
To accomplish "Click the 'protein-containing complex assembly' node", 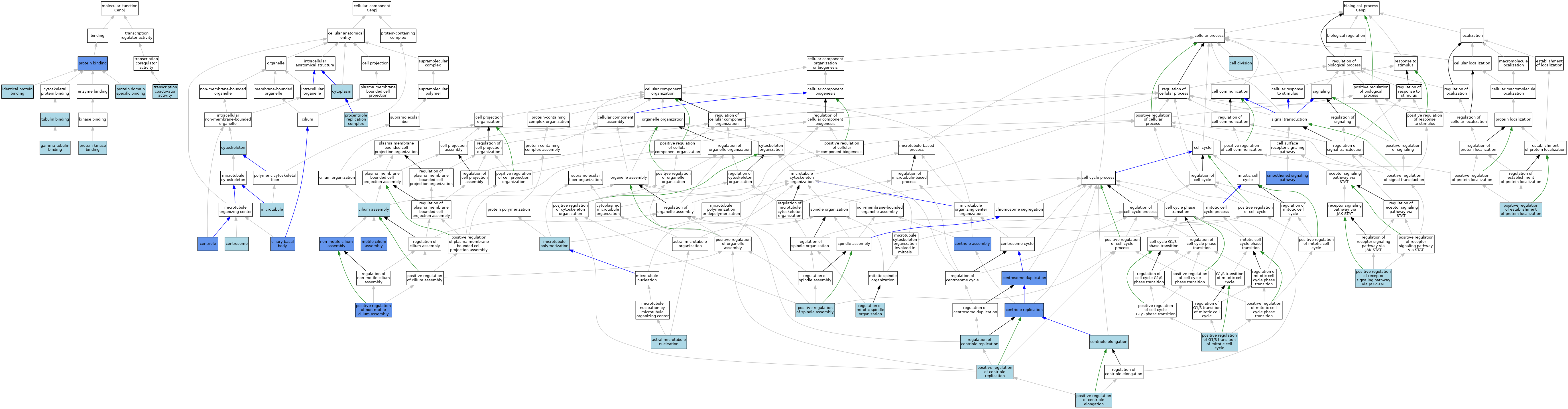I will (542, 147).
